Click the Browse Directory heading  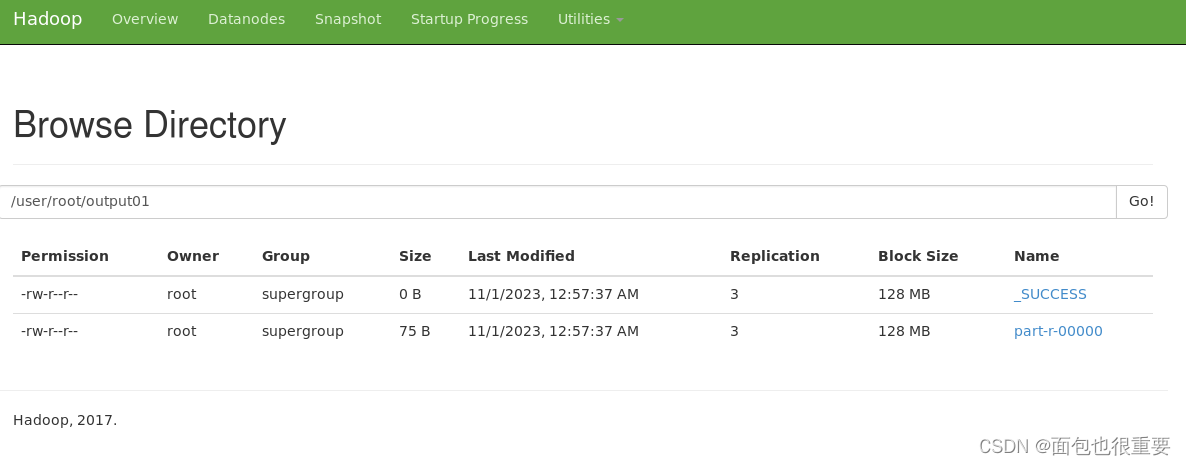[x=150, y=126]
